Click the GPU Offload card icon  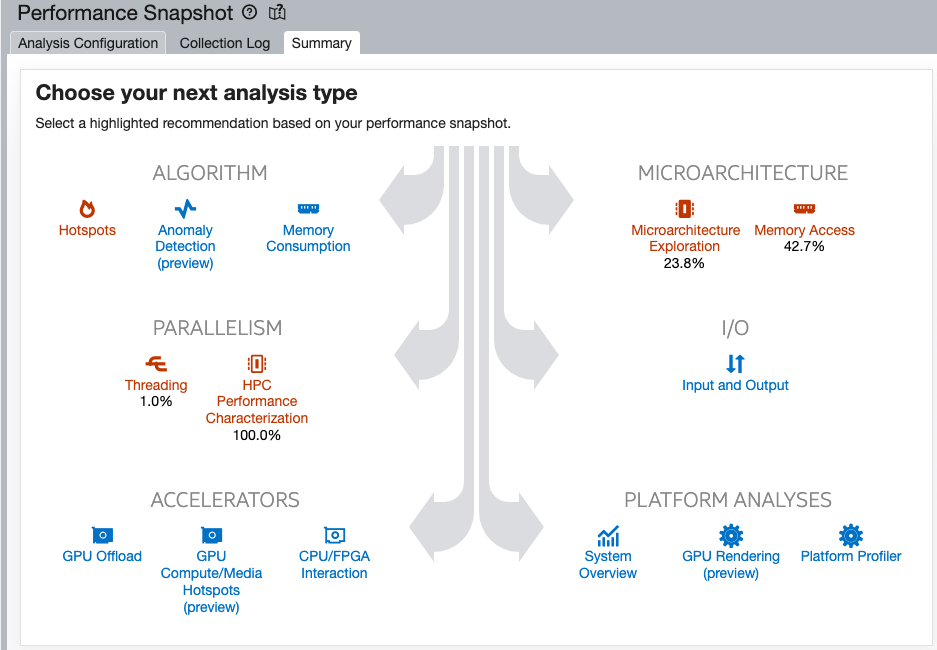[102, 535]
